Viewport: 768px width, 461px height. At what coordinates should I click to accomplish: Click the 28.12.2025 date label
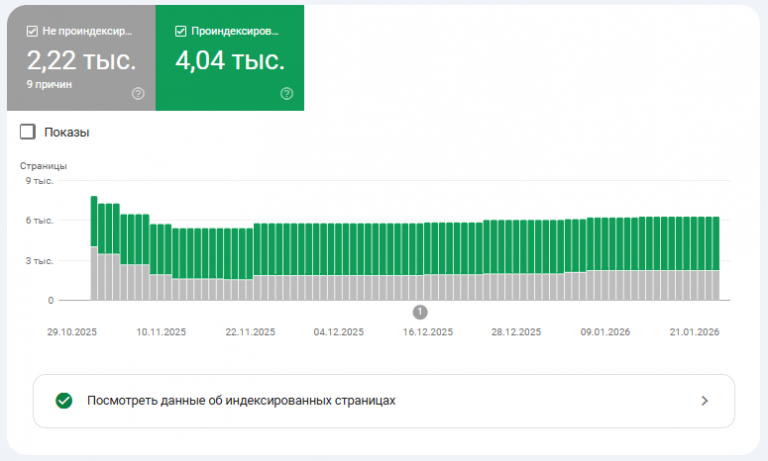[x=516, y=332]
